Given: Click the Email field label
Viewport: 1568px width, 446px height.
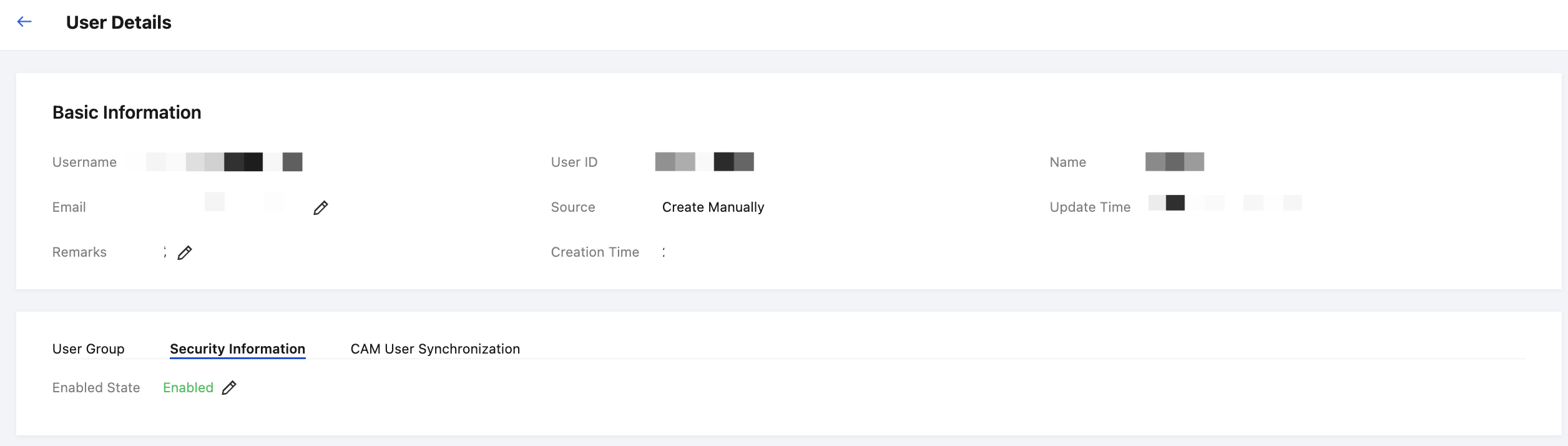Looking at the screenshot, I should pyautogui.click(x=69, y=207).
